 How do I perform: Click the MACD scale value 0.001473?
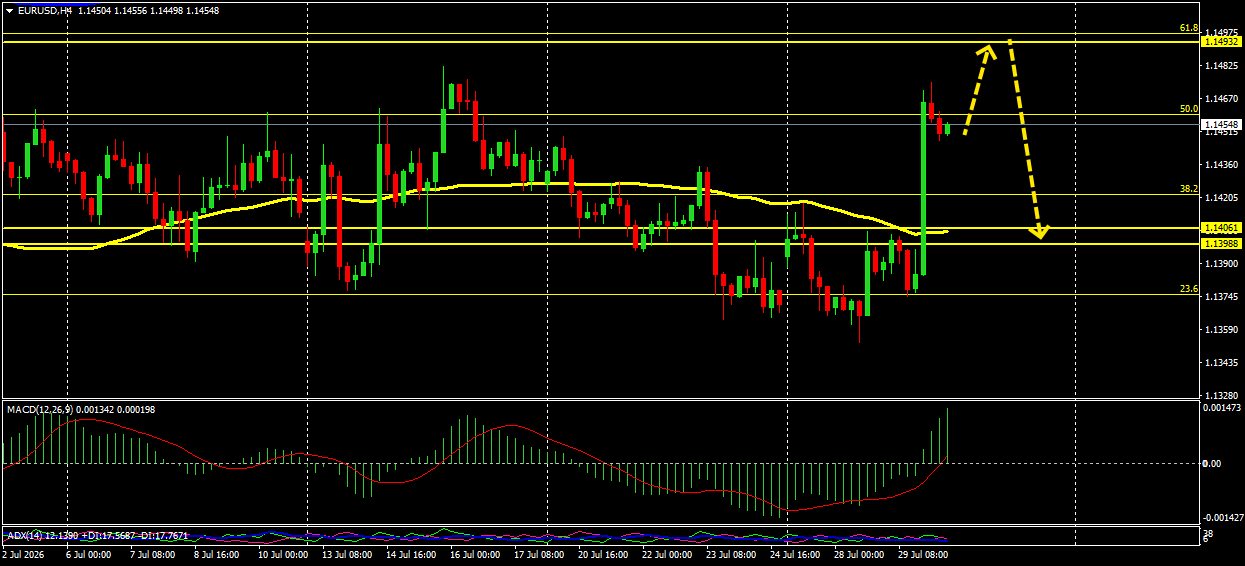click(1222, 409)
